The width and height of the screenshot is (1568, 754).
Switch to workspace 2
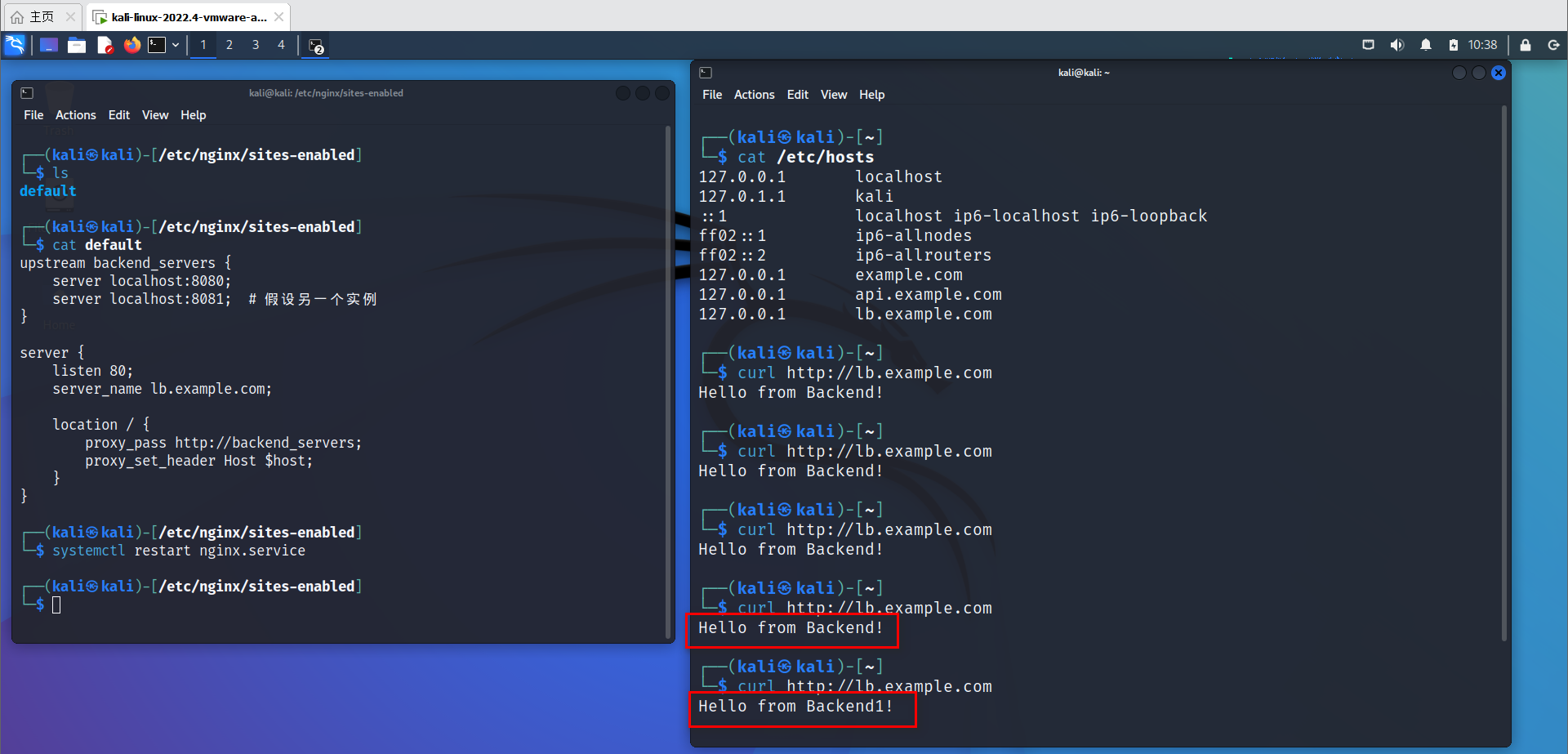[229, 45]
